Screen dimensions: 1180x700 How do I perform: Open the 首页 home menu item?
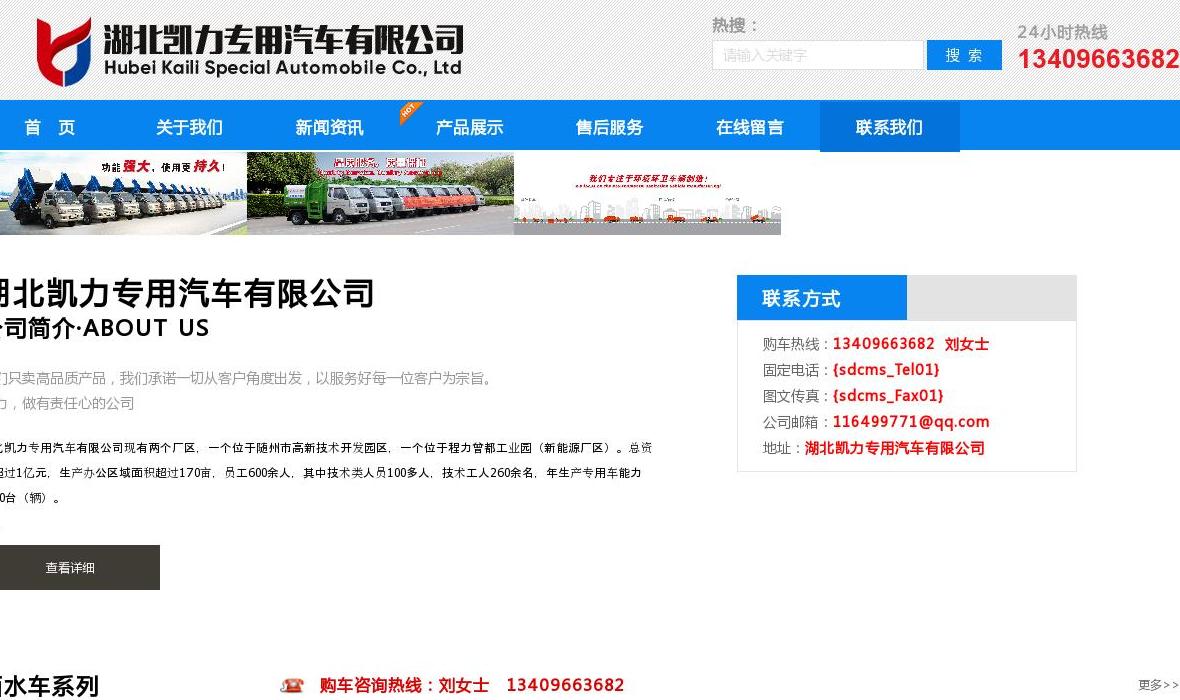(x=50, y=127)
